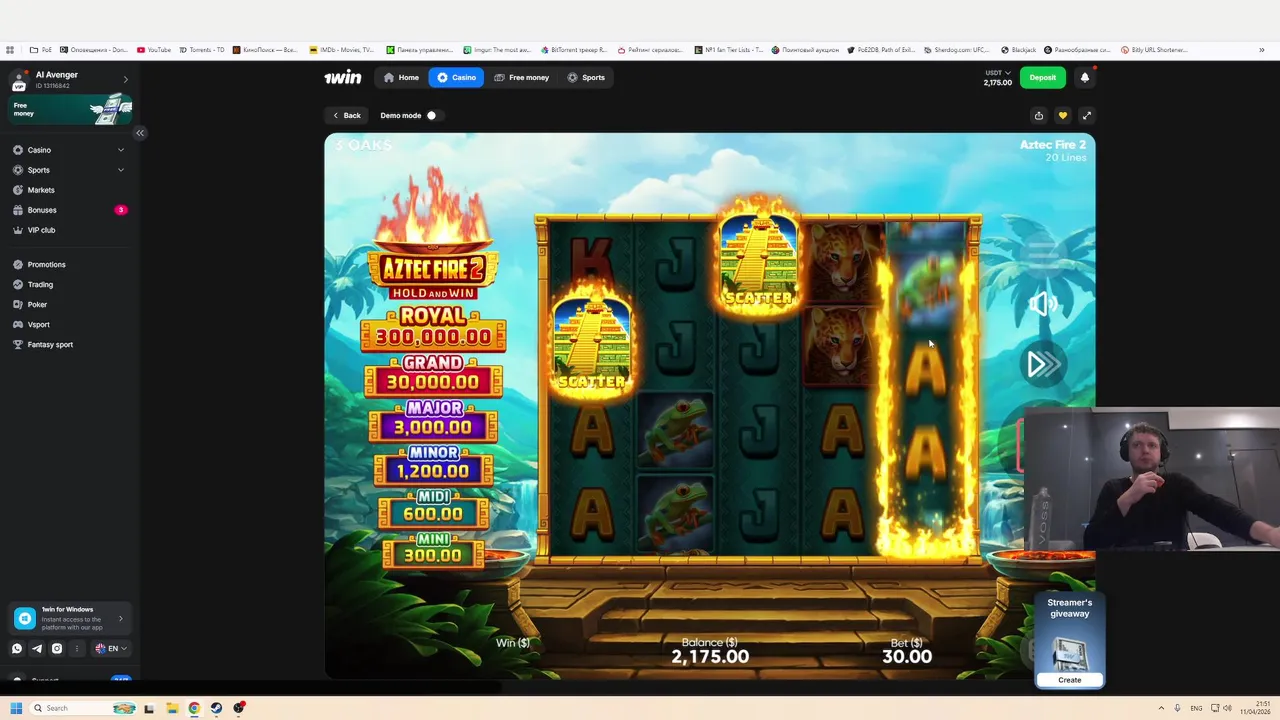Viewport: 1280px width, 720px height.
Task: Open File Explorer from taskbar
Action: [x=172, y=708]
